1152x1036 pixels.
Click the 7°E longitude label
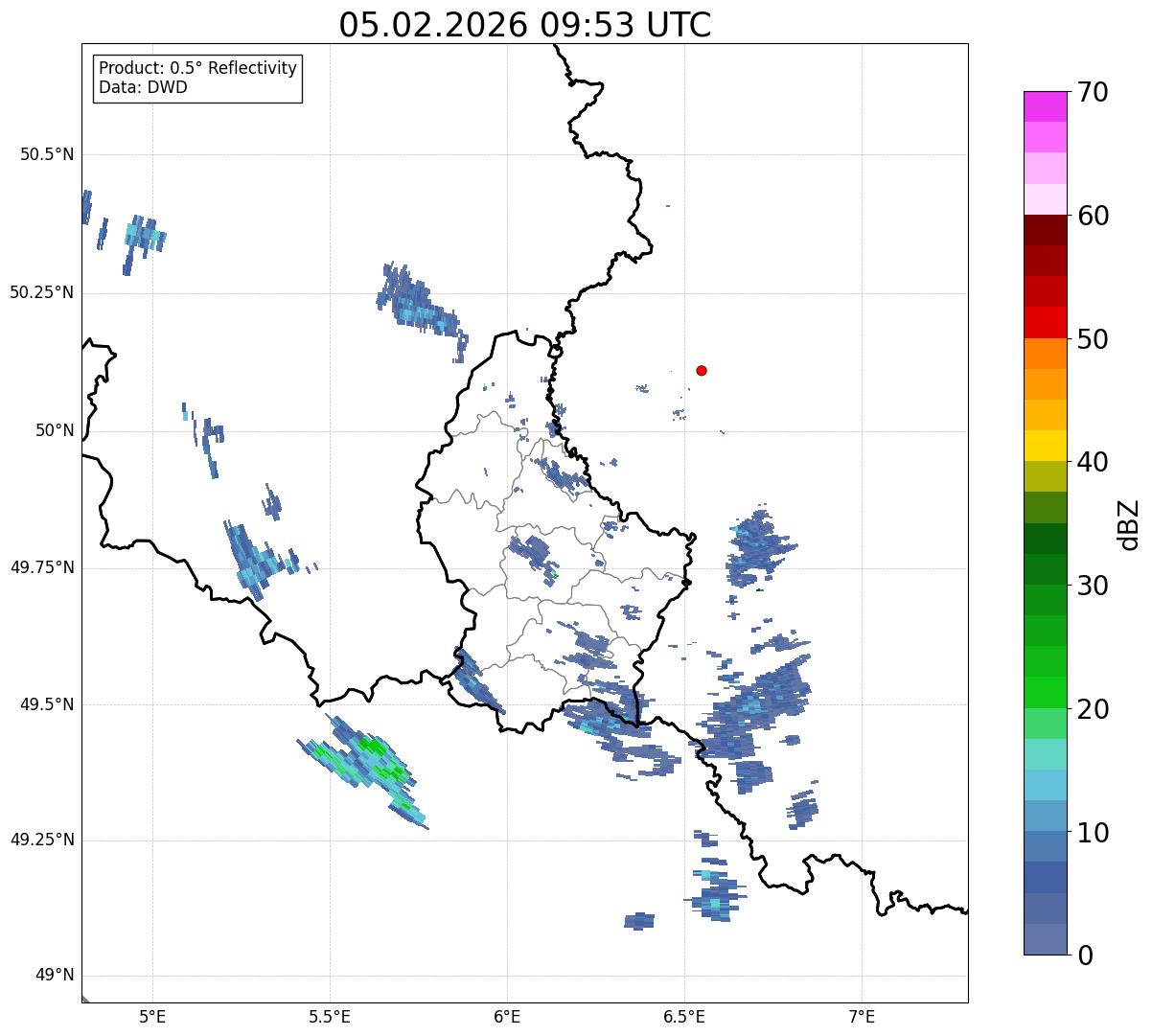(862, 1016)
